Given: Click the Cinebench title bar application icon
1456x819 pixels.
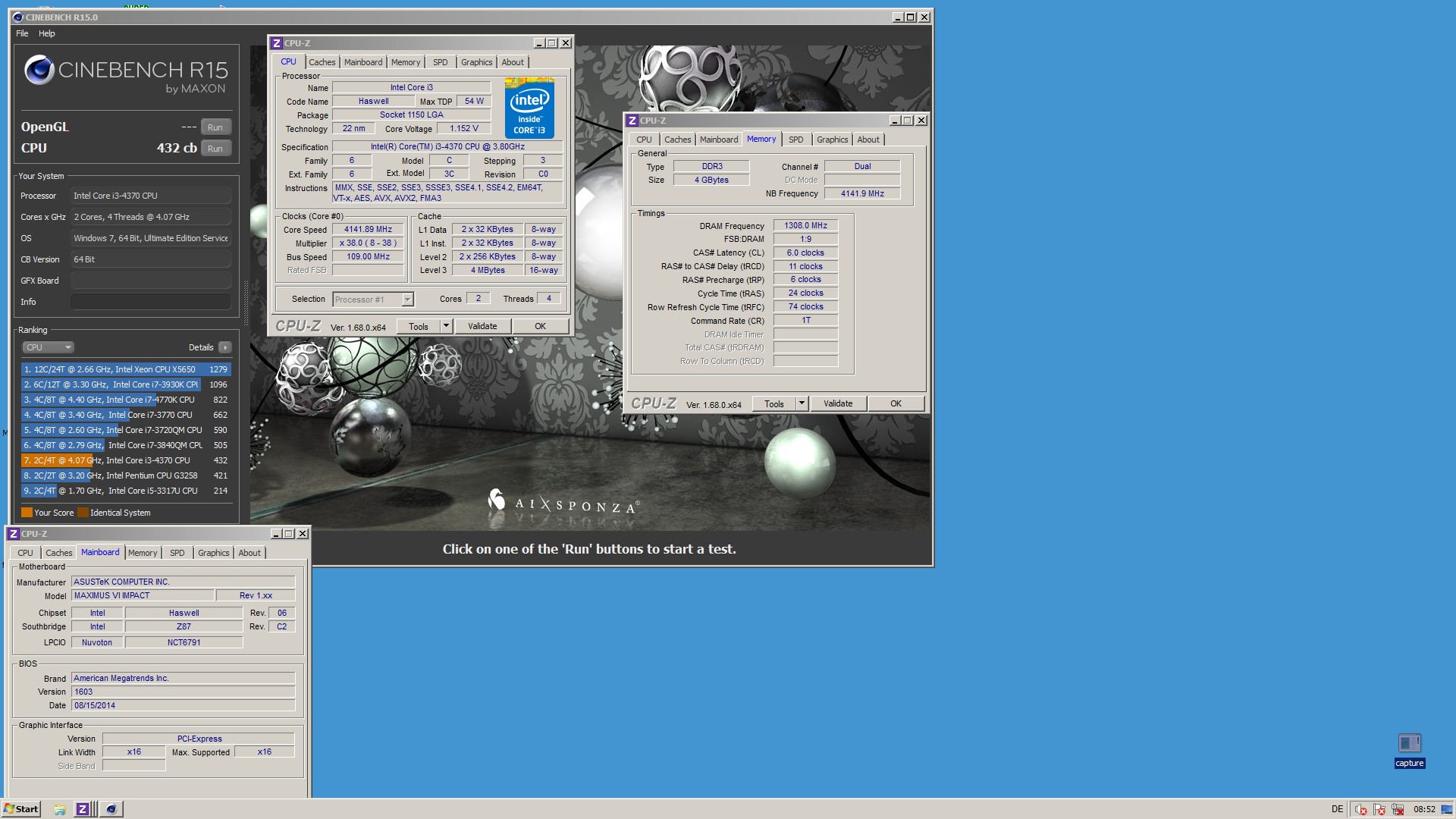Looking at the screenshot, I should click(x=18, y=17).
